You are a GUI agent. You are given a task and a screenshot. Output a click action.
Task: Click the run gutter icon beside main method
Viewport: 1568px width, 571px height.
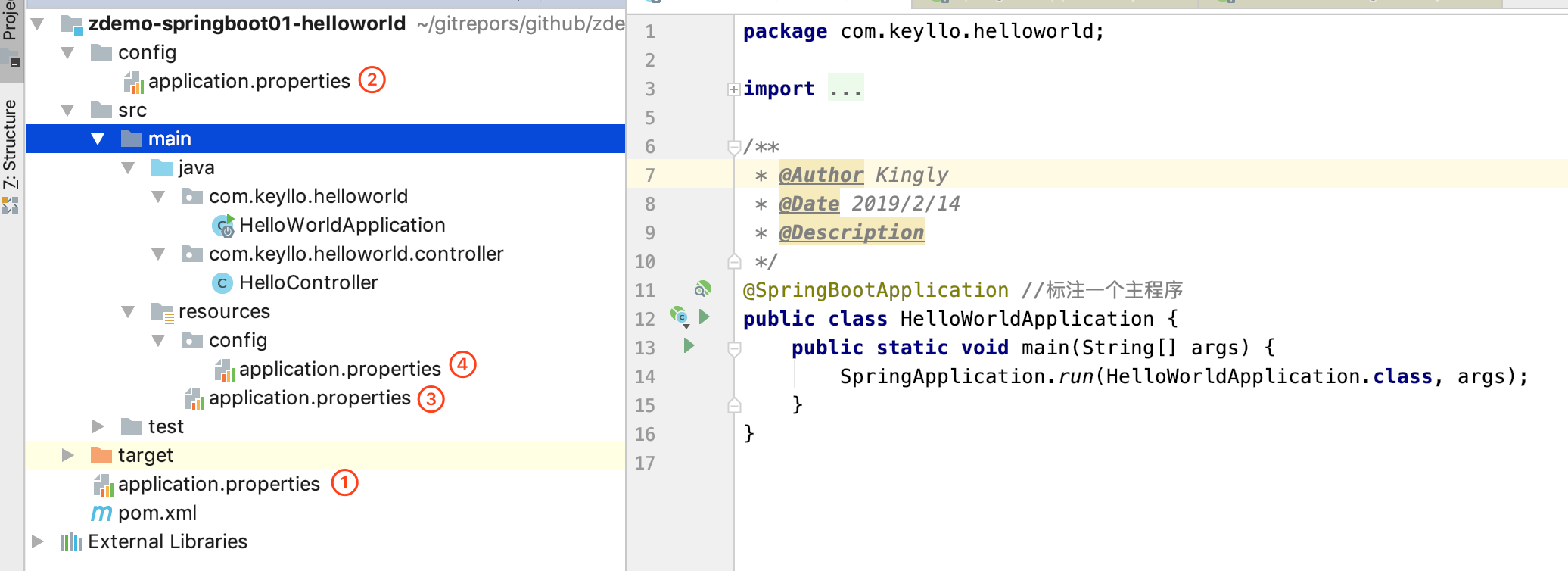click(x=689, y=346)
